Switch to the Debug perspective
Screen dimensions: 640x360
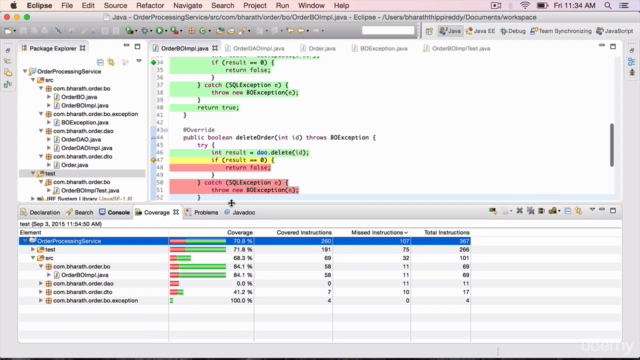tap(513, 31)
